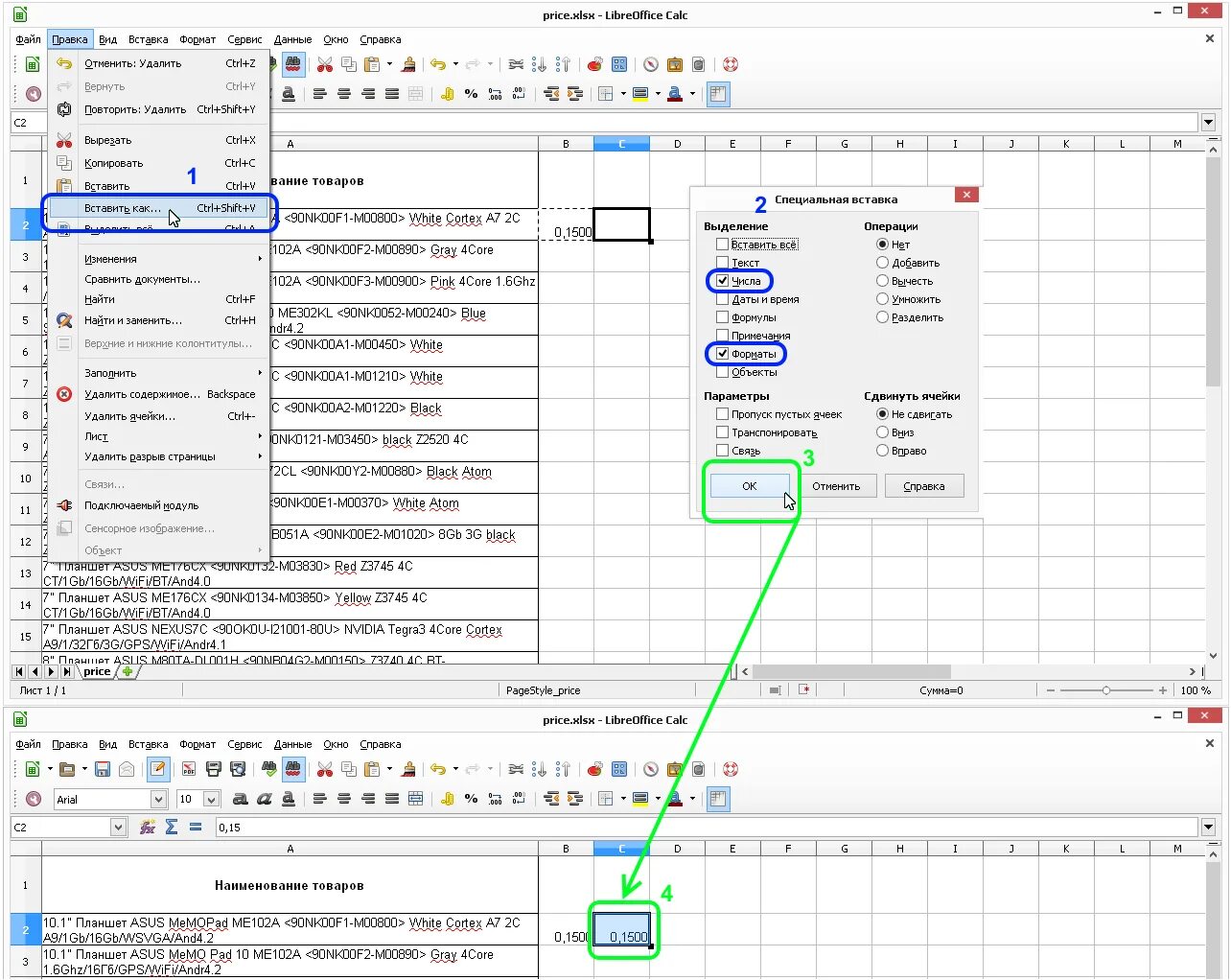Click Gallery icon in top window toolbar
Screen dimensions: 1231x980
tap(675, 64)
